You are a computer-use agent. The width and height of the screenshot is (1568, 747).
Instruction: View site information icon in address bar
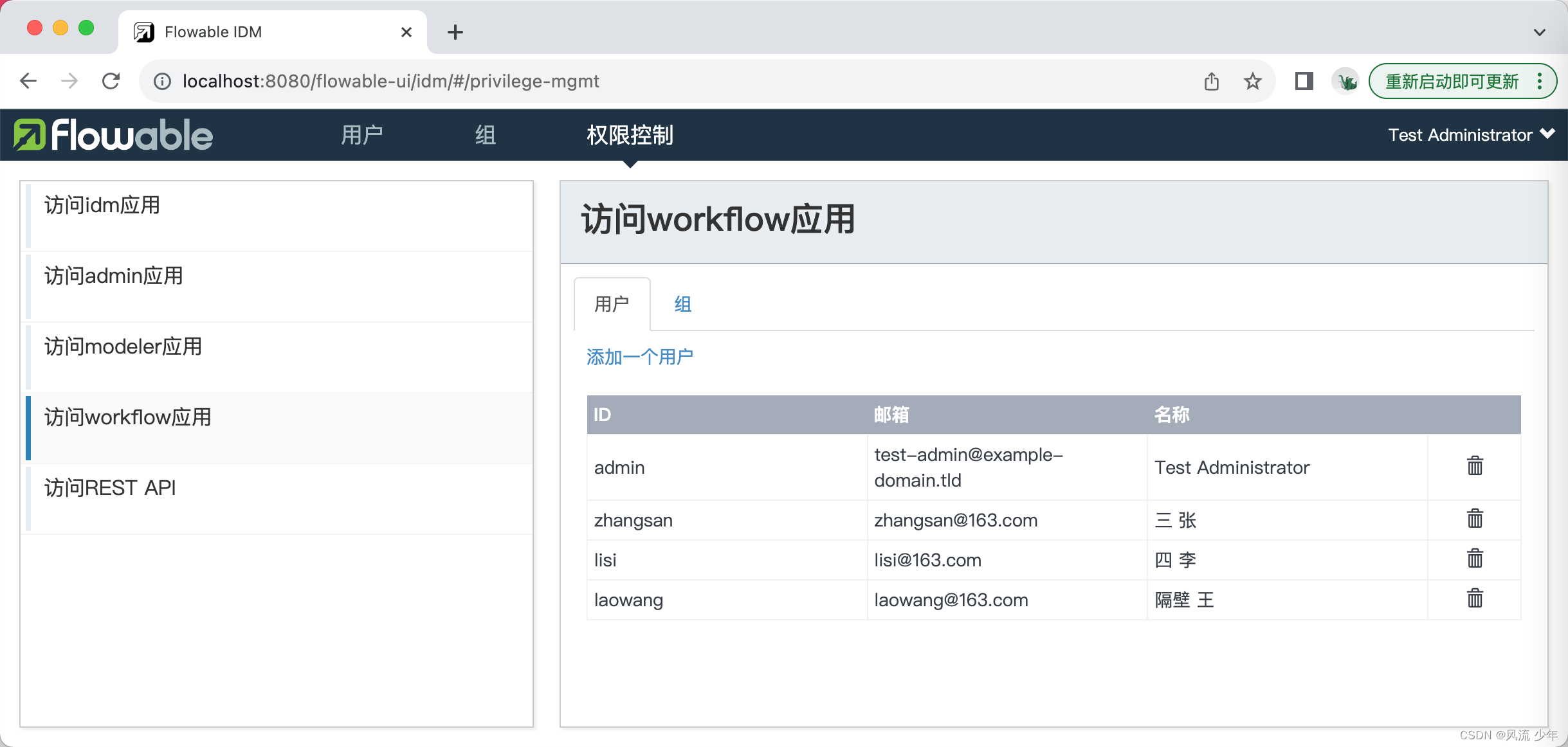[162, 82]
